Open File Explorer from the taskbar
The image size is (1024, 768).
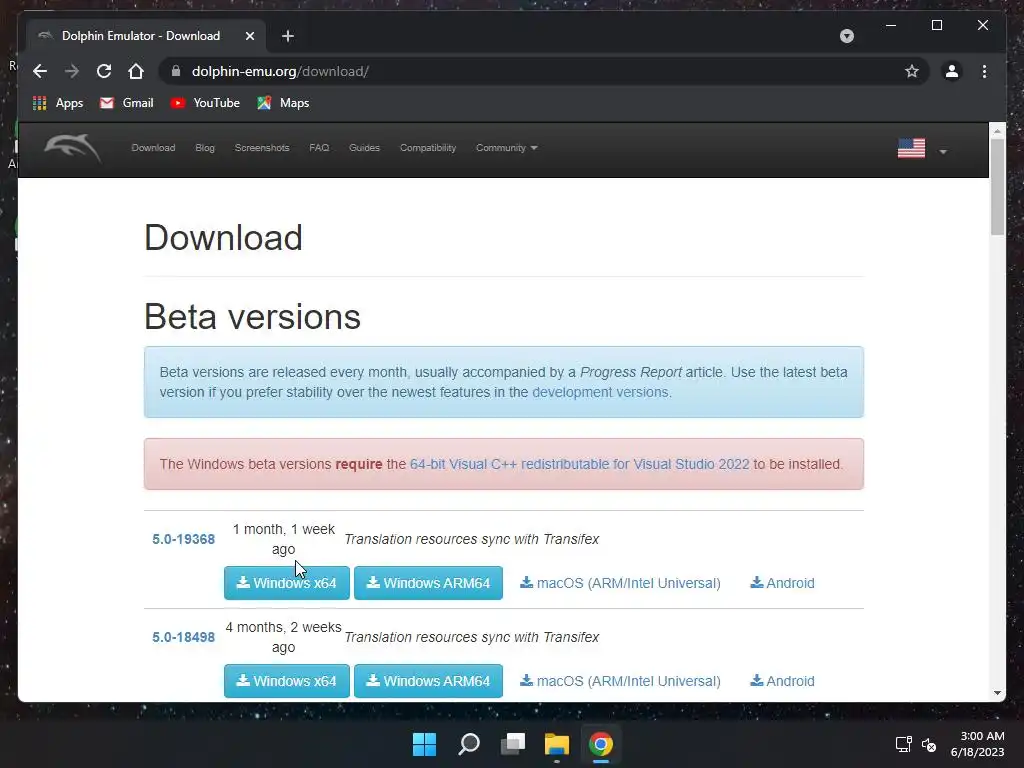click(557, 744)
